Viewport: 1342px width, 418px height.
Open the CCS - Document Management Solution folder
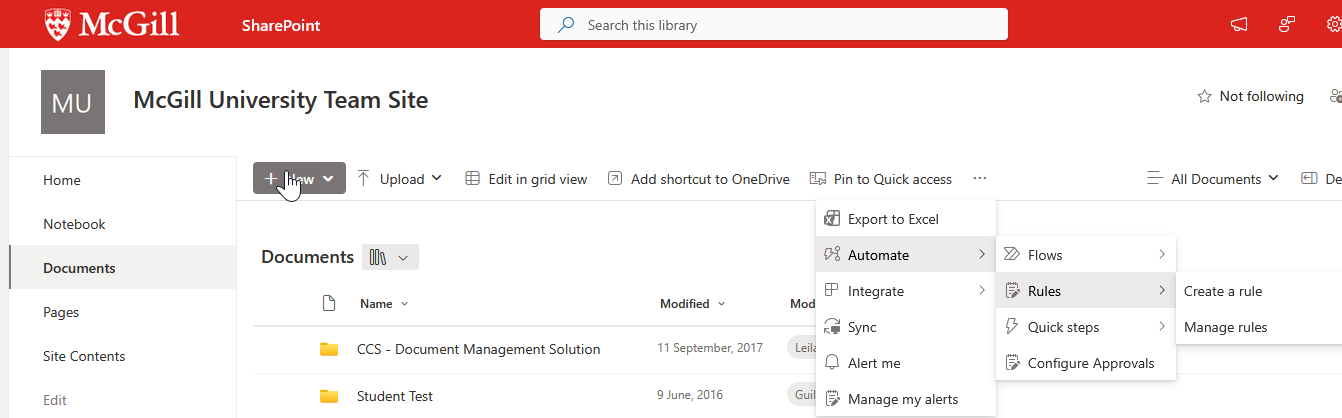pyautogui.click(x=478, y=349)
